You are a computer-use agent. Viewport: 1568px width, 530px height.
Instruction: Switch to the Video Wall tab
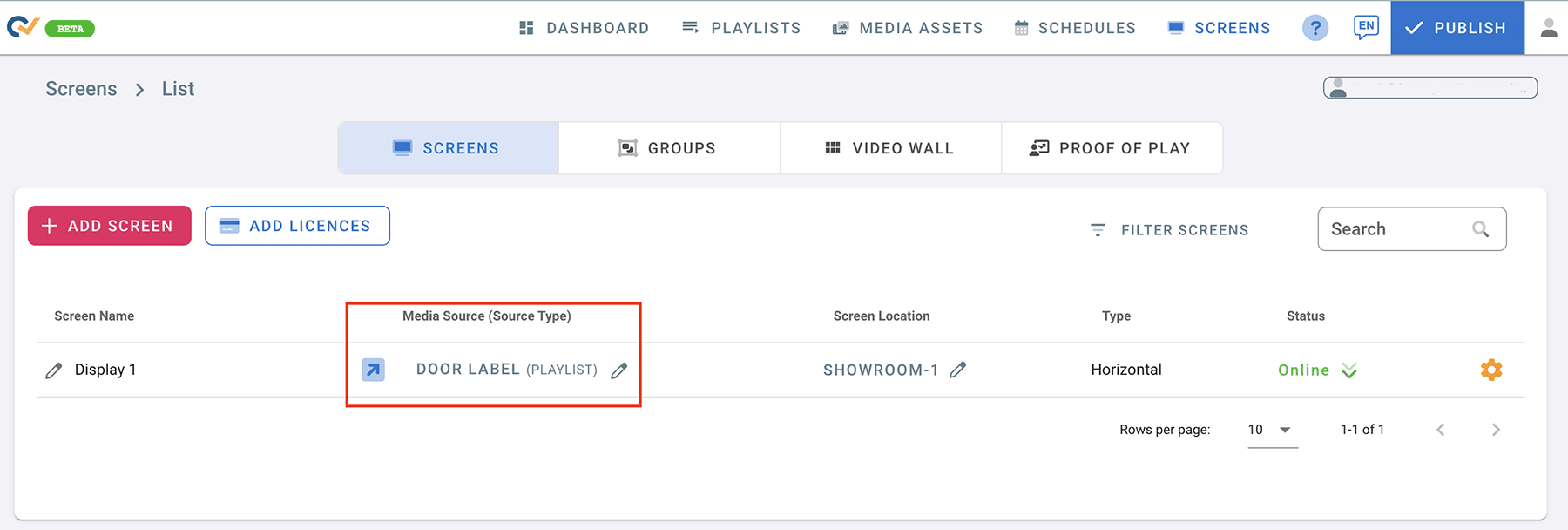pyautogui.click(x=889, y=148)
